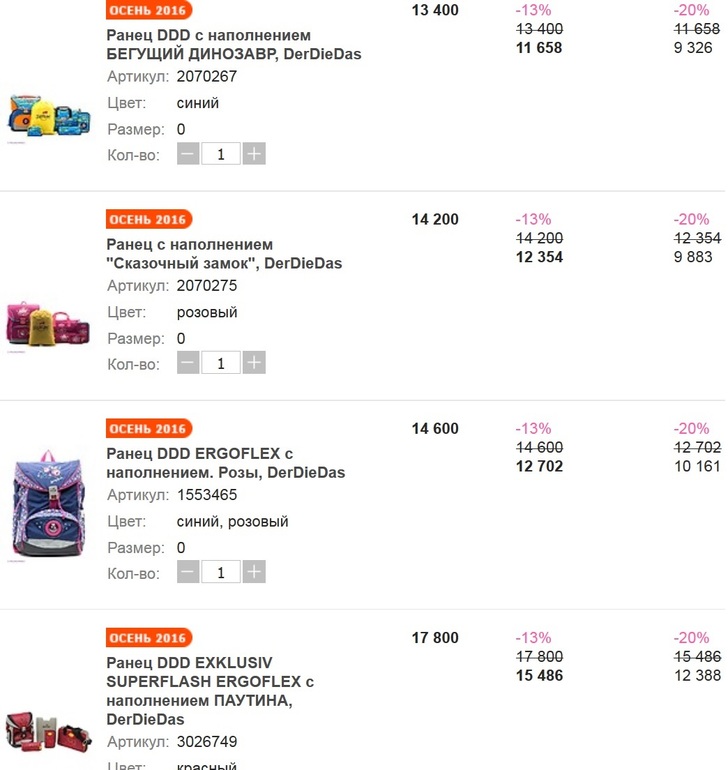
Task: Focus quantity input for ERGOFLEX Розы satchel
Action: pyautogui.click(x=221, y=572)
